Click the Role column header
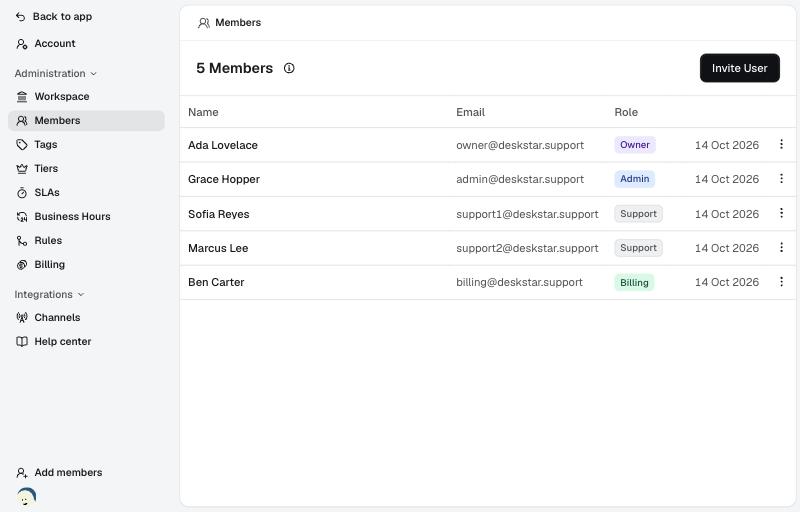Screen dimensions: 800x512 [626, 112]
